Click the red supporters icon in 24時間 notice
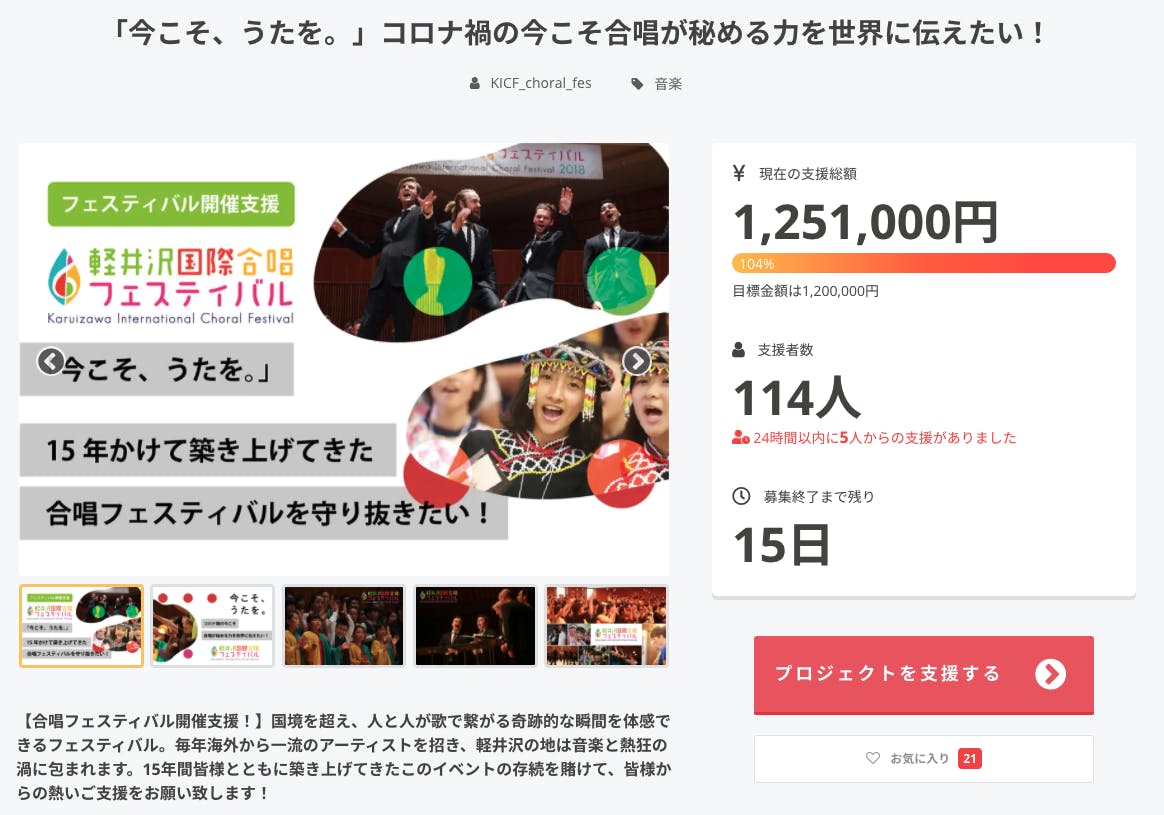This screenshot has height=815, width=1164. 740,438
